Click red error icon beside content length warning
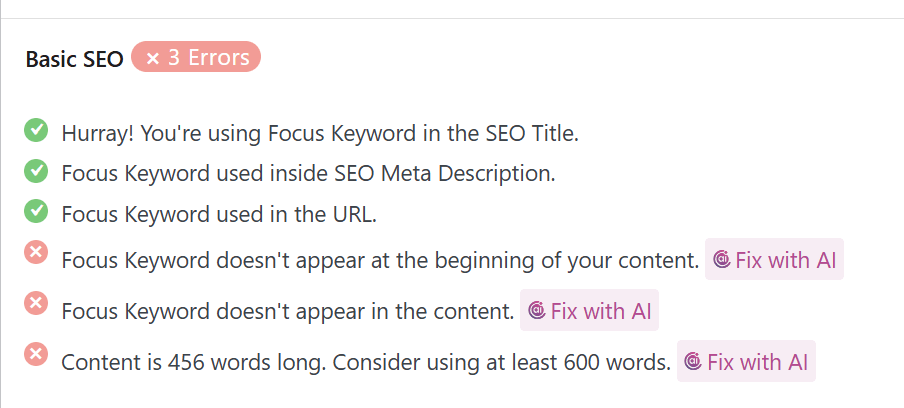 (37, 354)
